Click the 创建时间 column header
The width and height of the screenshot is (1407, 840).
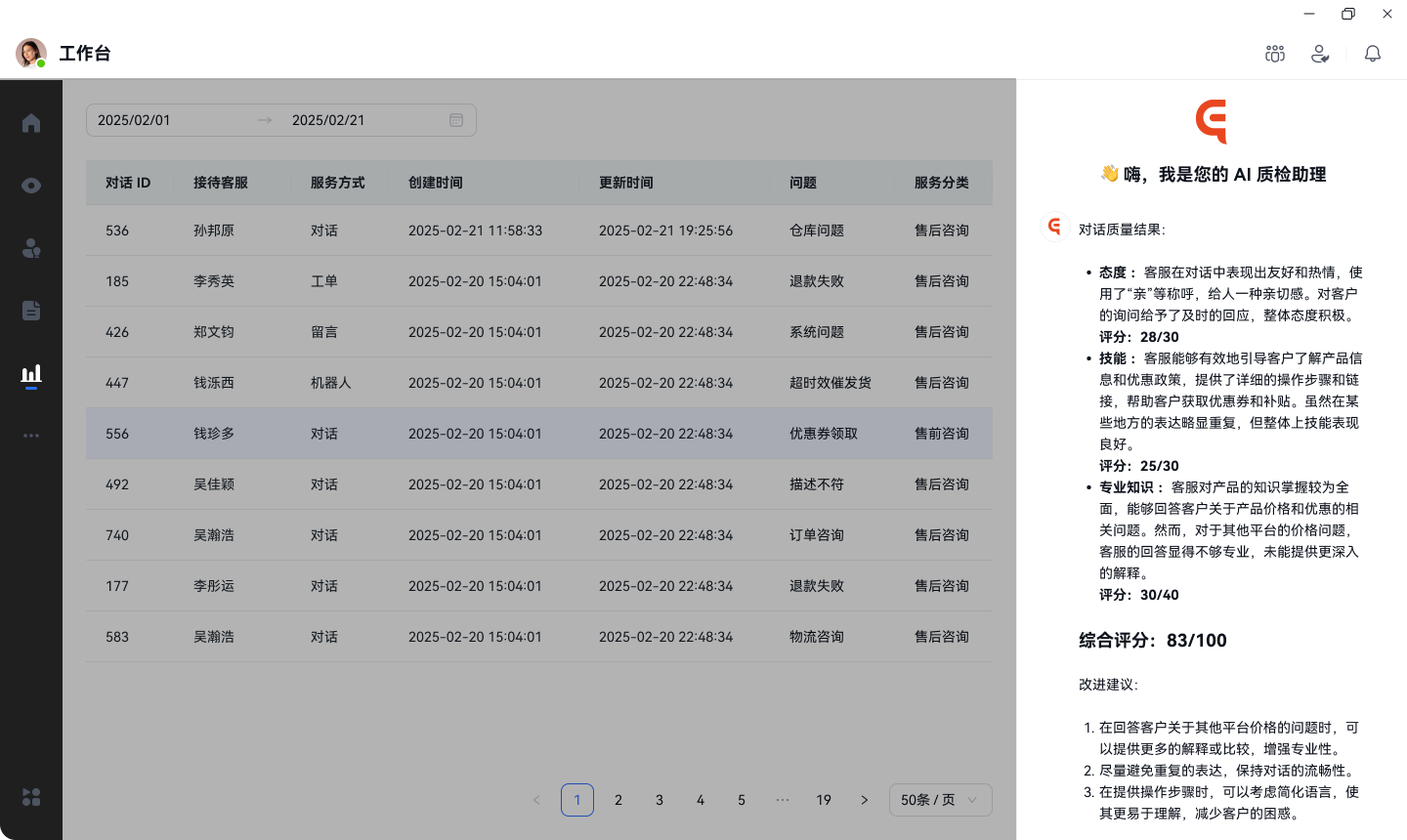tap(436, 183)
